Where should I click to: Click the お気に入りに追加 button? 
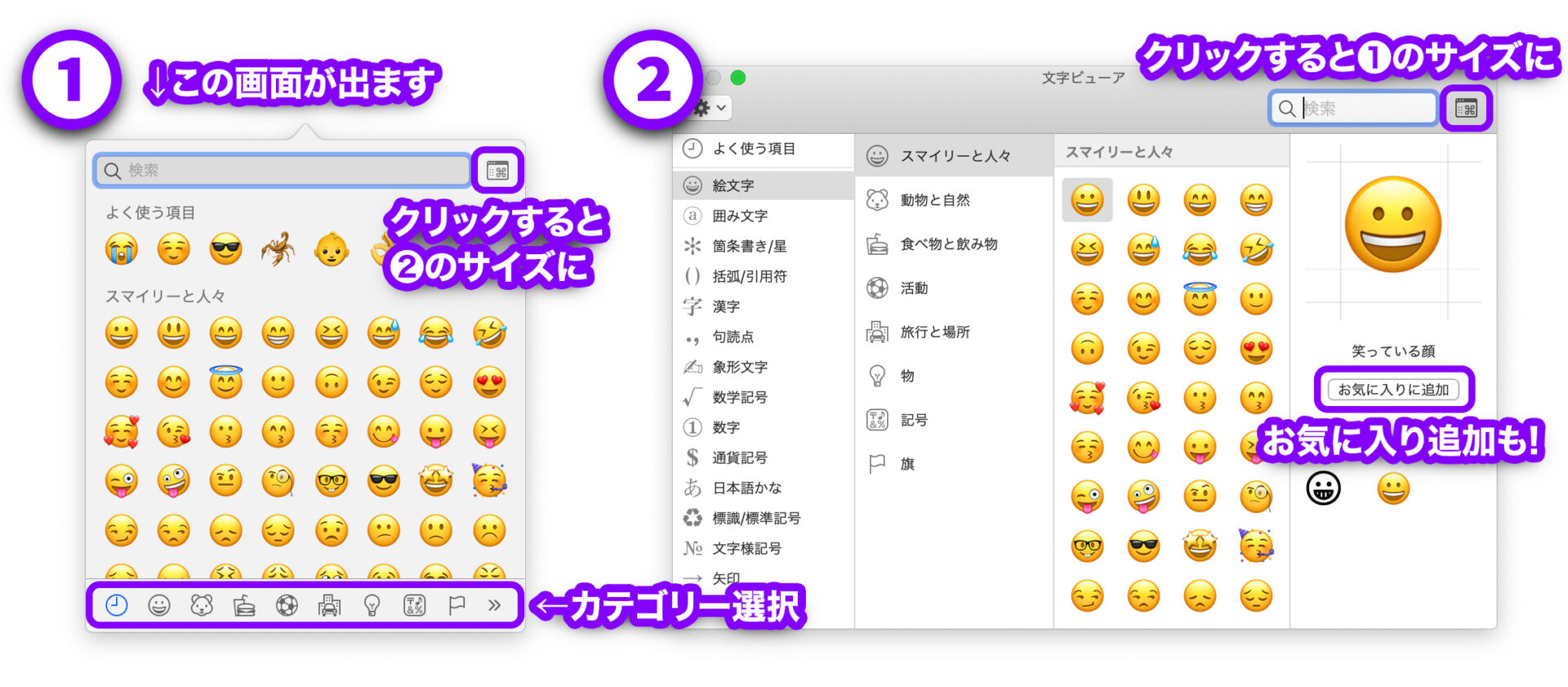coord(1393,390)
